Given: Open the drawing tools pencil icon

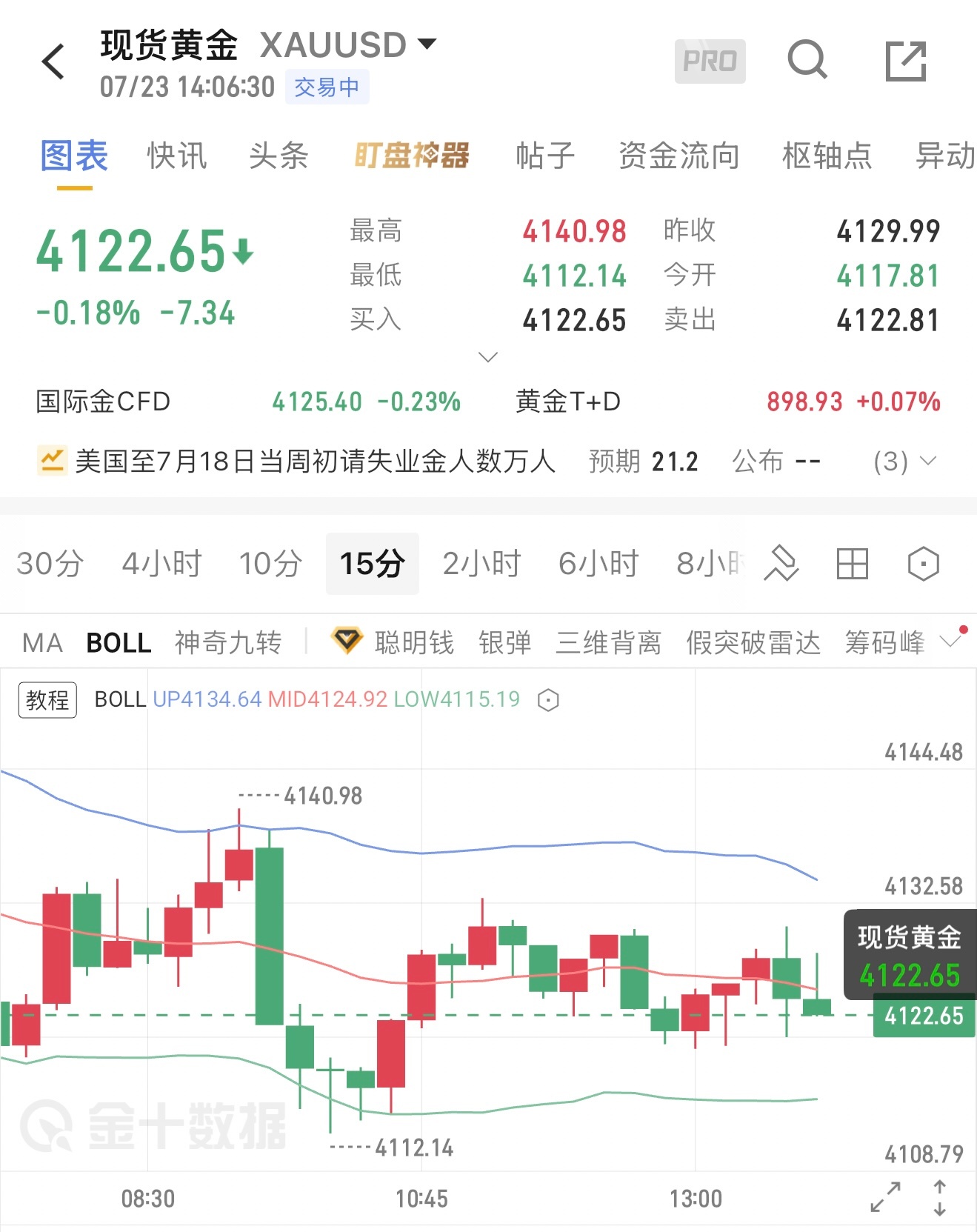Looking at the screenshot, I should click(x=781, y=564).
